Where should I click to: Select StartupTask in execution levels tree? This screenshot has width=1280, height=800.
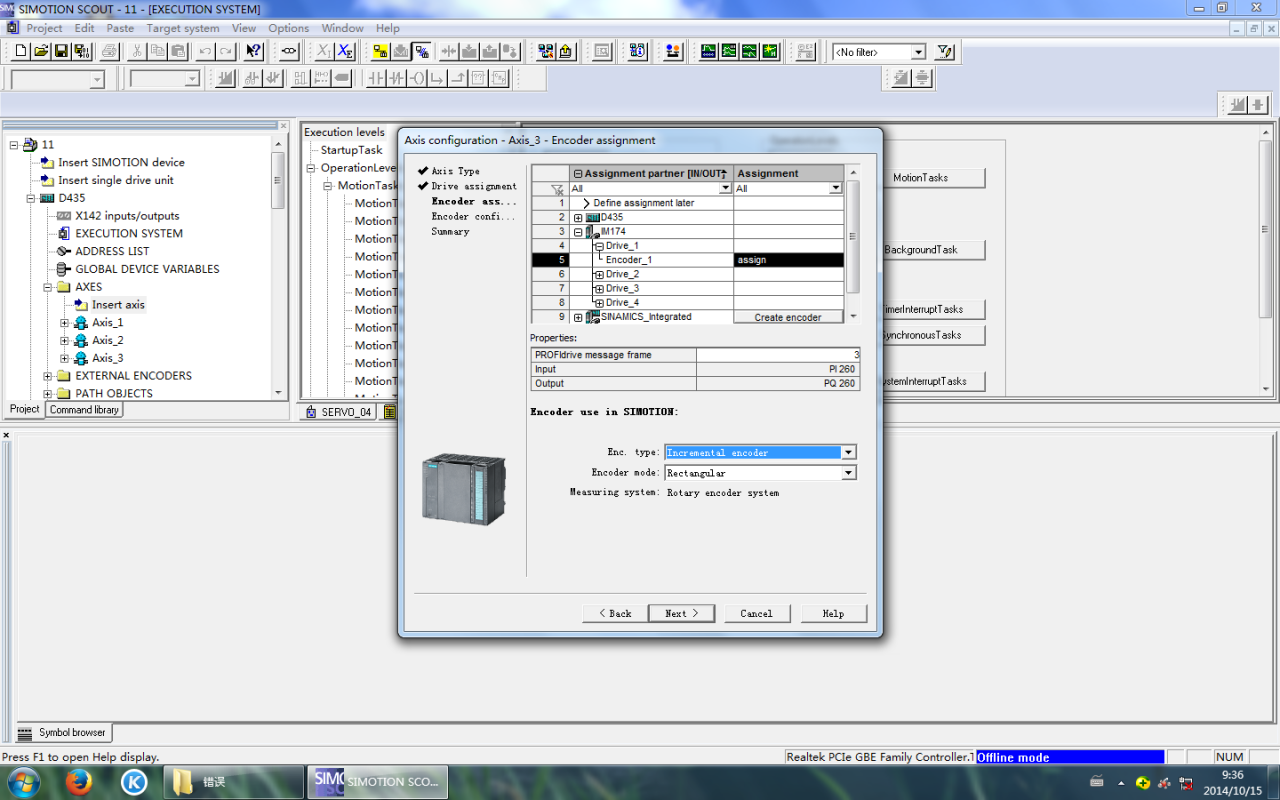351,150
